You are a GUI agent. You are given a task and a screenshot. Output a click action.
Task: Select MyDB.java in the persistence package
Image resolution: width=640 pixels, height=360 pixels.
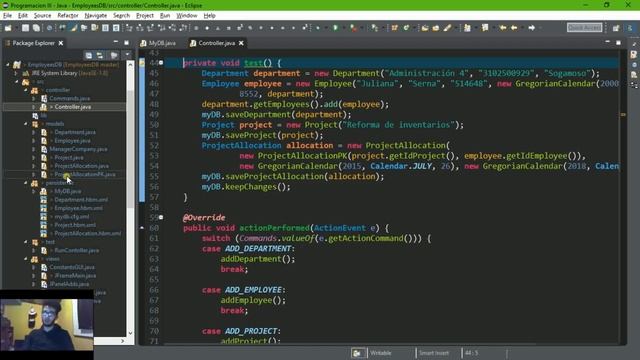point(67,191)
